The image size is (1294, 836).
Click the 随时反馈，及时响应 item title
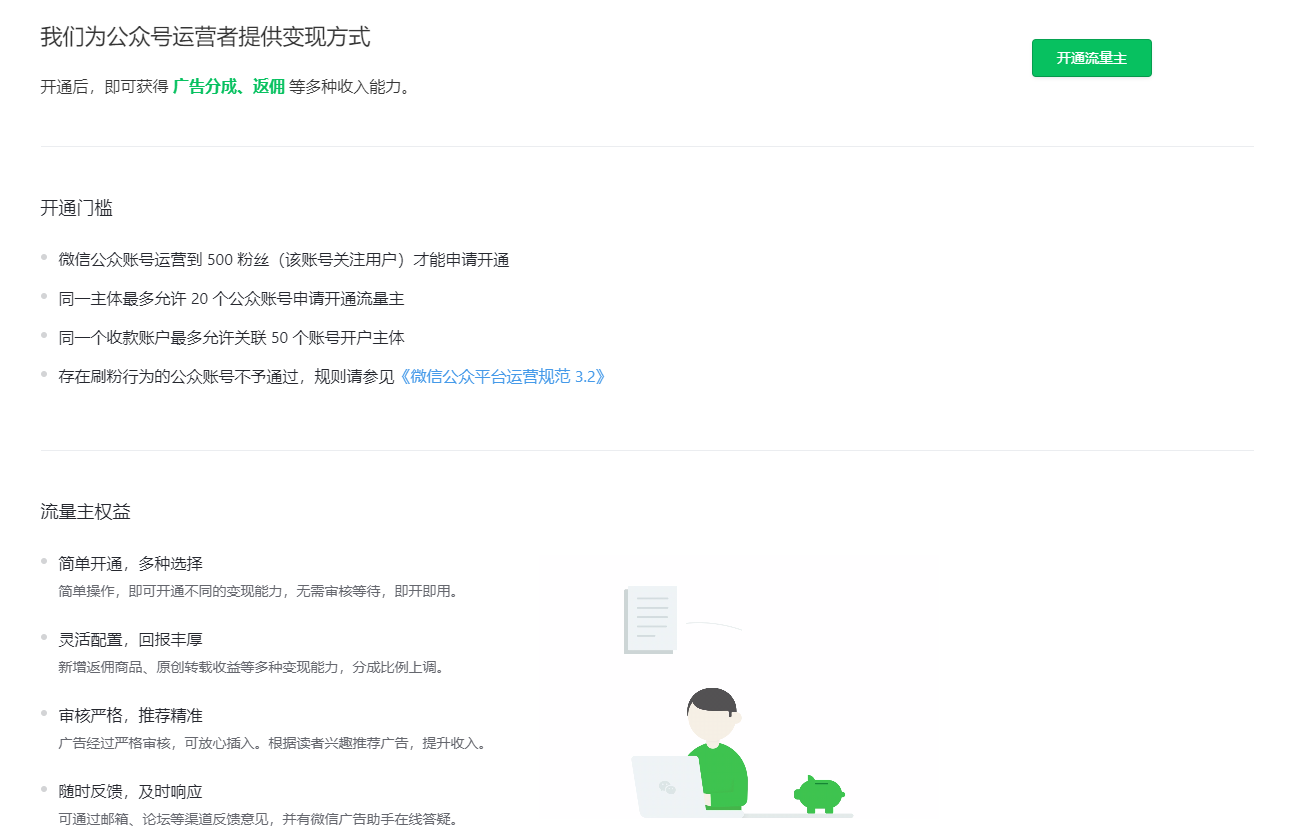[x=130, y=792]
